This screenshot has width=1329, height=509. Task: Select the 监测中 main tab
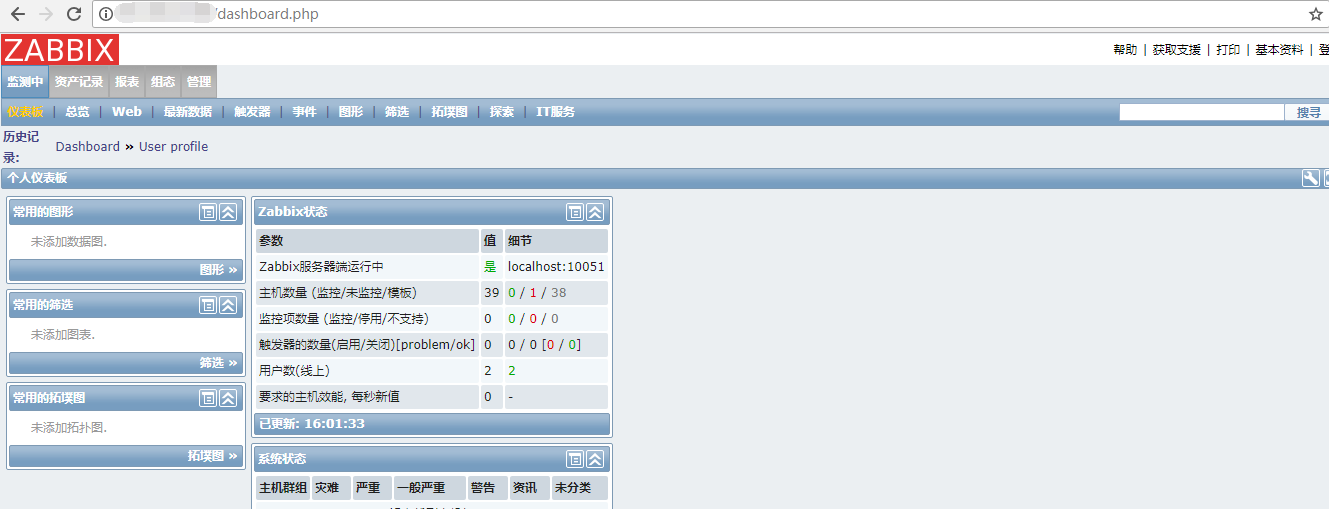pos(25,82)
